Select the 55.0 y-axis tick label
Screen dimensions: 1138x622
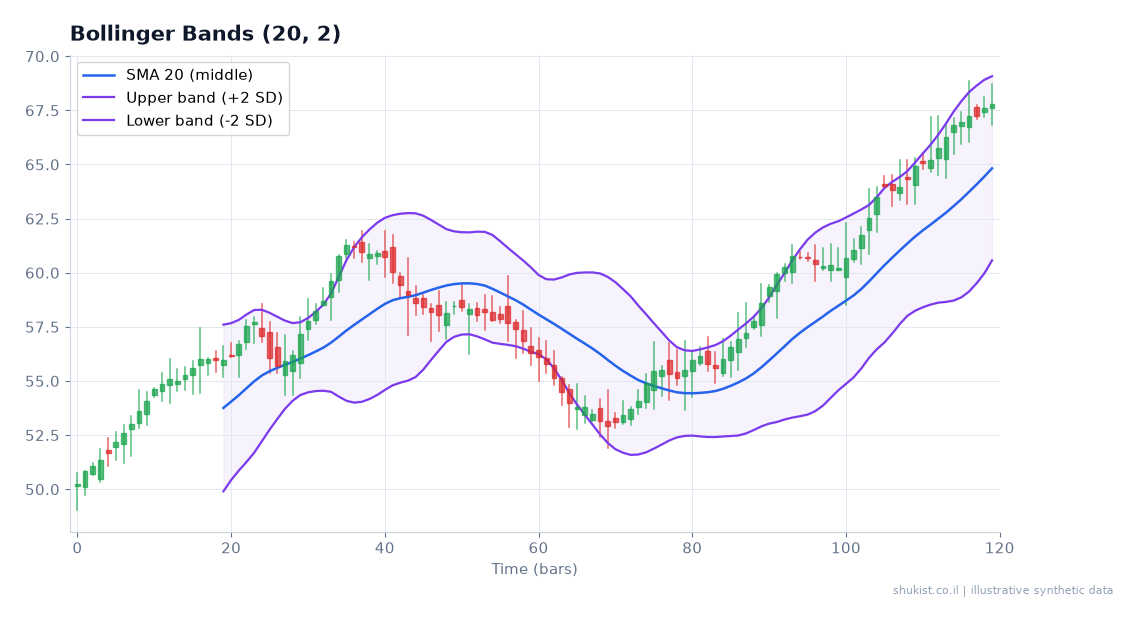point(43,381)
